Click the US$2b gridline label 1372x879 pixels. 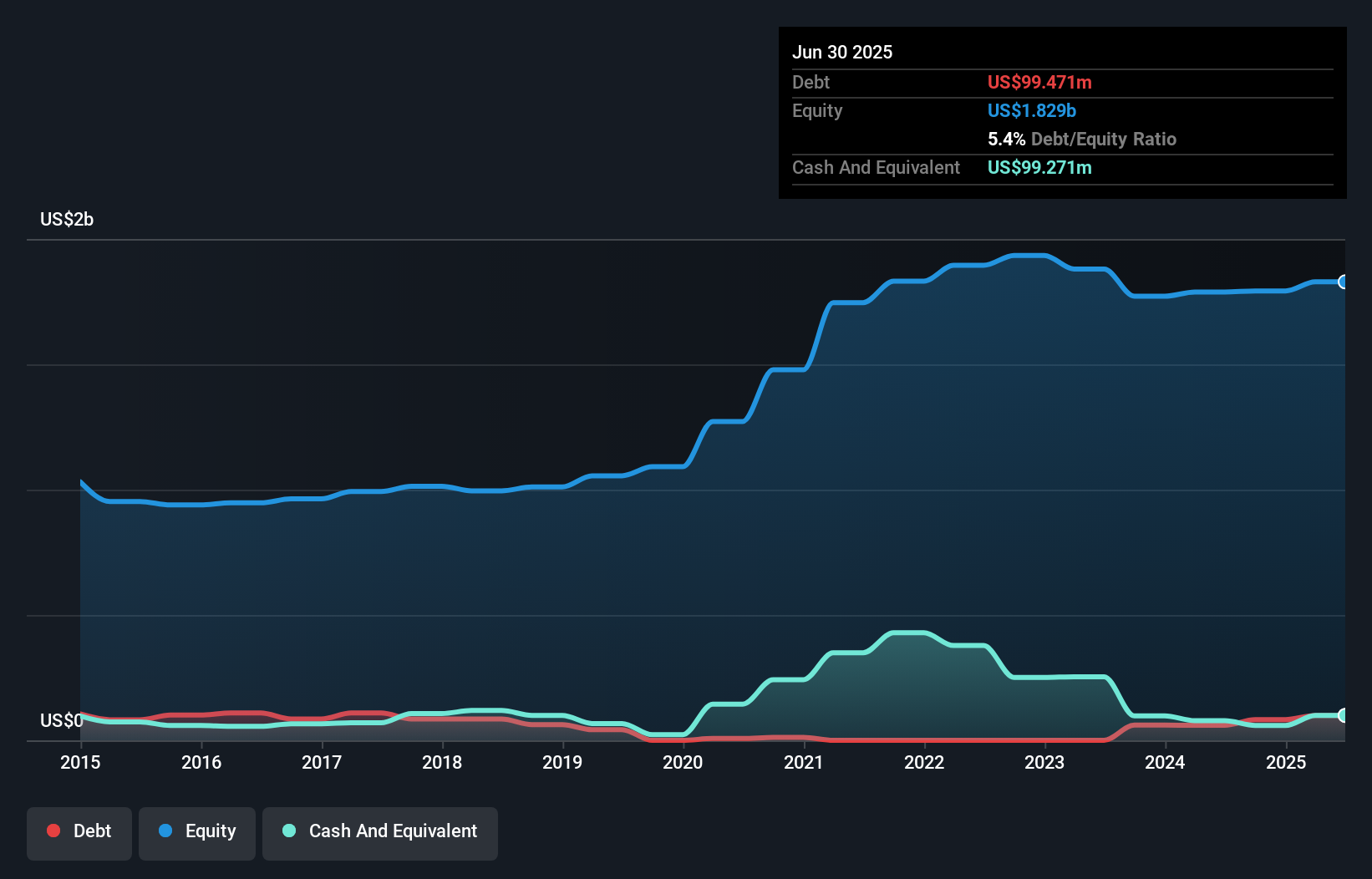[67, 219]
